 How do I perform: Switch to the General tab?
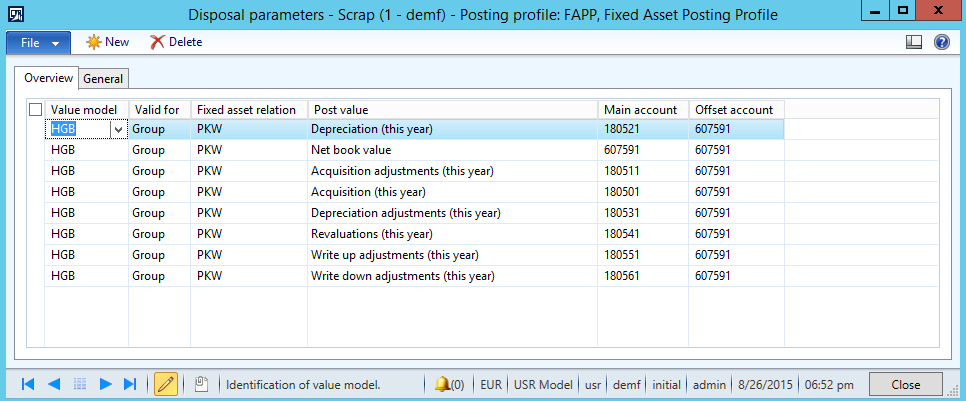point(103,78)
